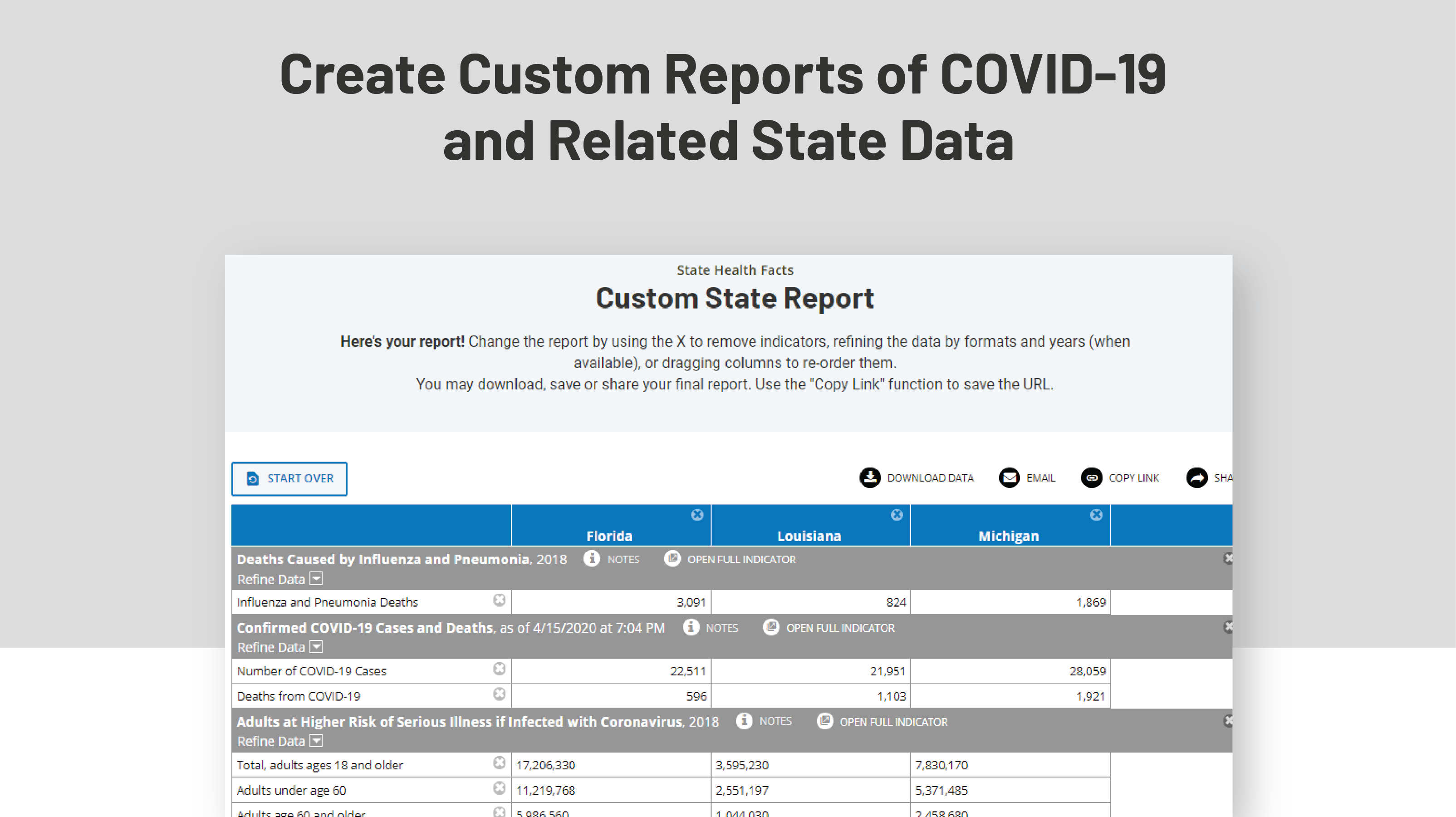Click the Email envelope icon
Viewport: 1456px width, 817px height.
pyautogui.click(x=1009, y=478)
